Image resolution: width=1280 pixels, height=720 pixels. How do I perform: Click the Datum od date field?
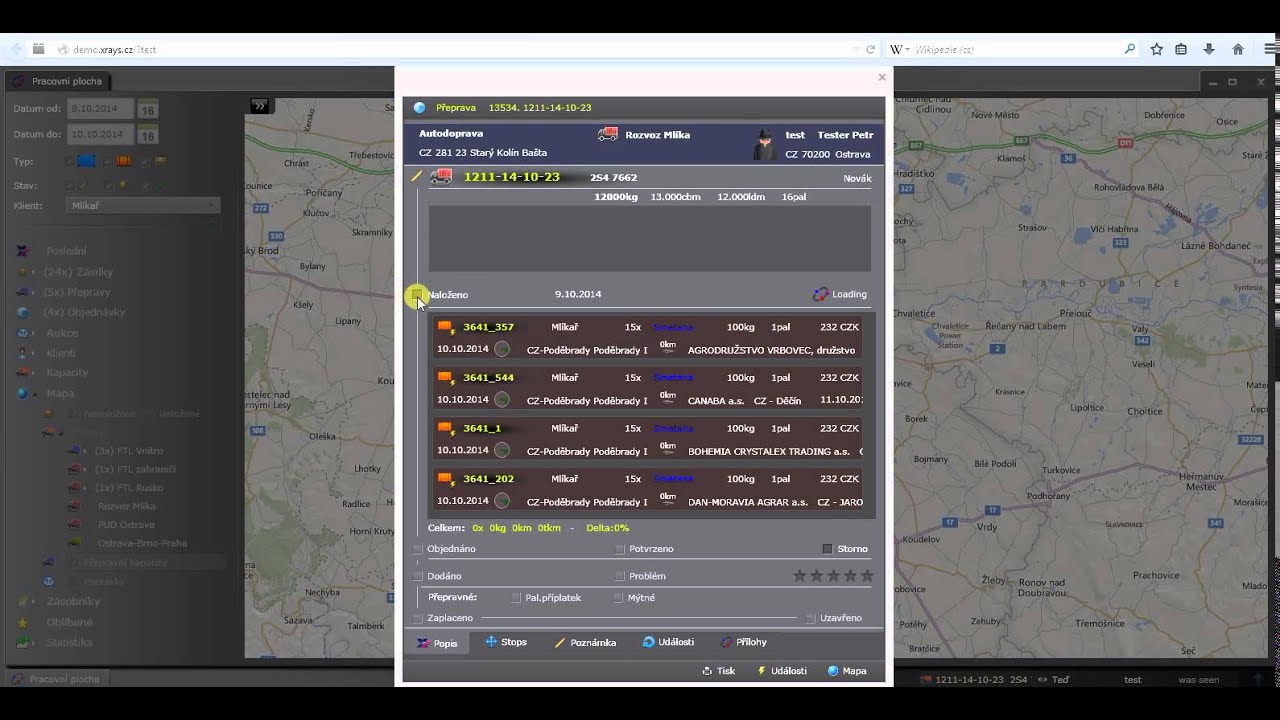99,108
